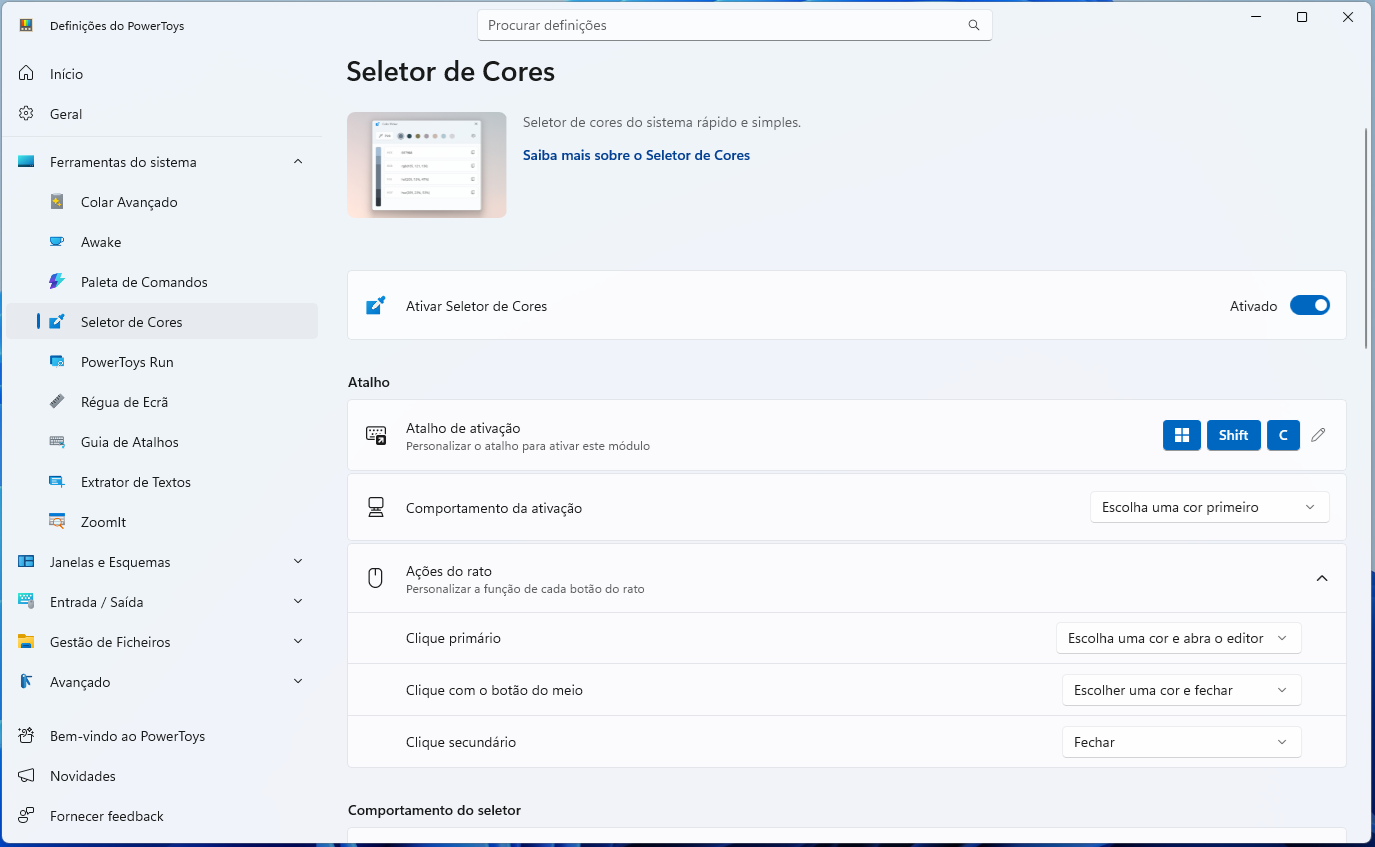Viewport: 1375px width, 847px height.
Task: Open Fornecer feedback in the sidebar
Action: [106, 816]
